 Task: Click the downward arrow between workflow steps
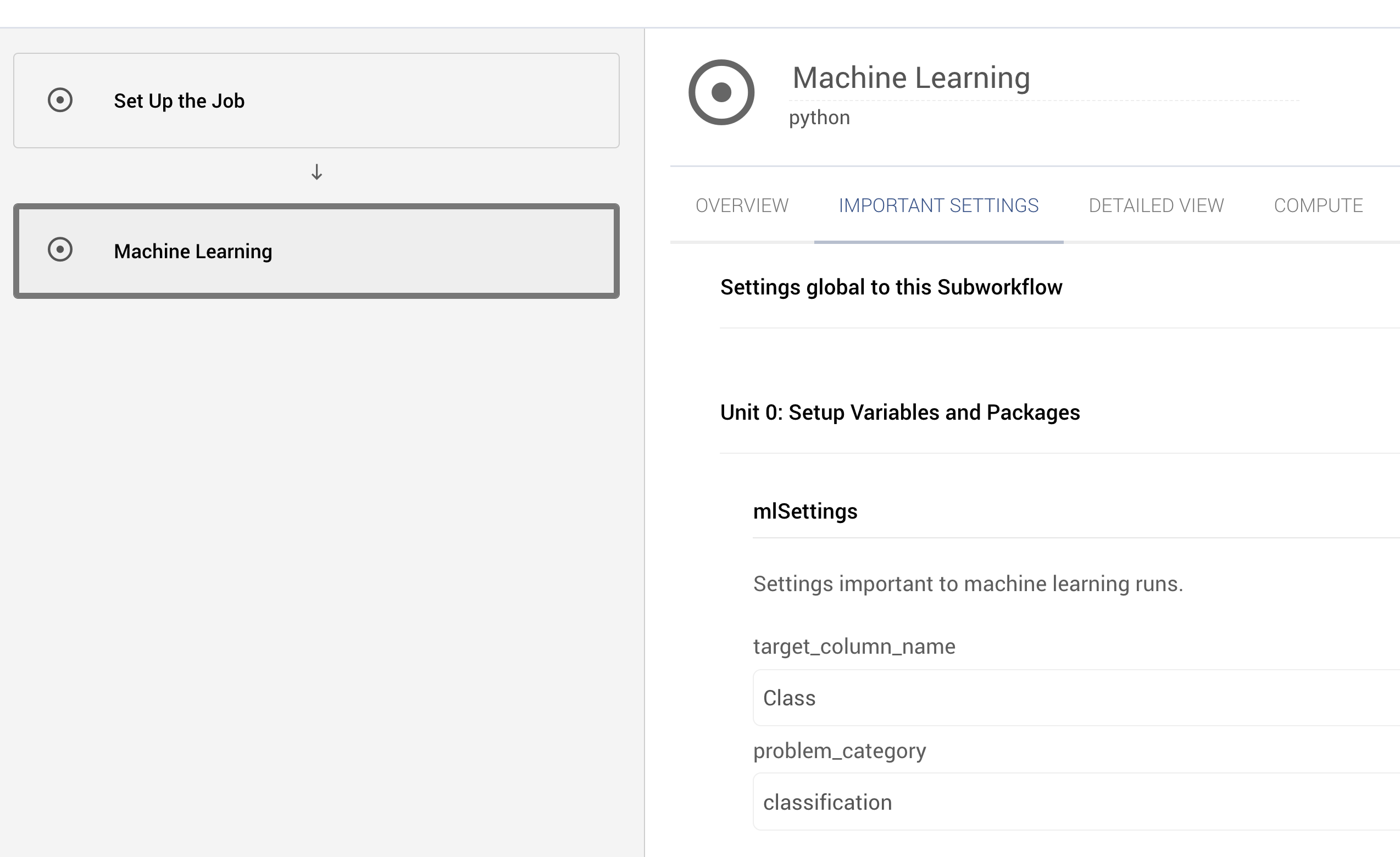click(x=316, y=172)
